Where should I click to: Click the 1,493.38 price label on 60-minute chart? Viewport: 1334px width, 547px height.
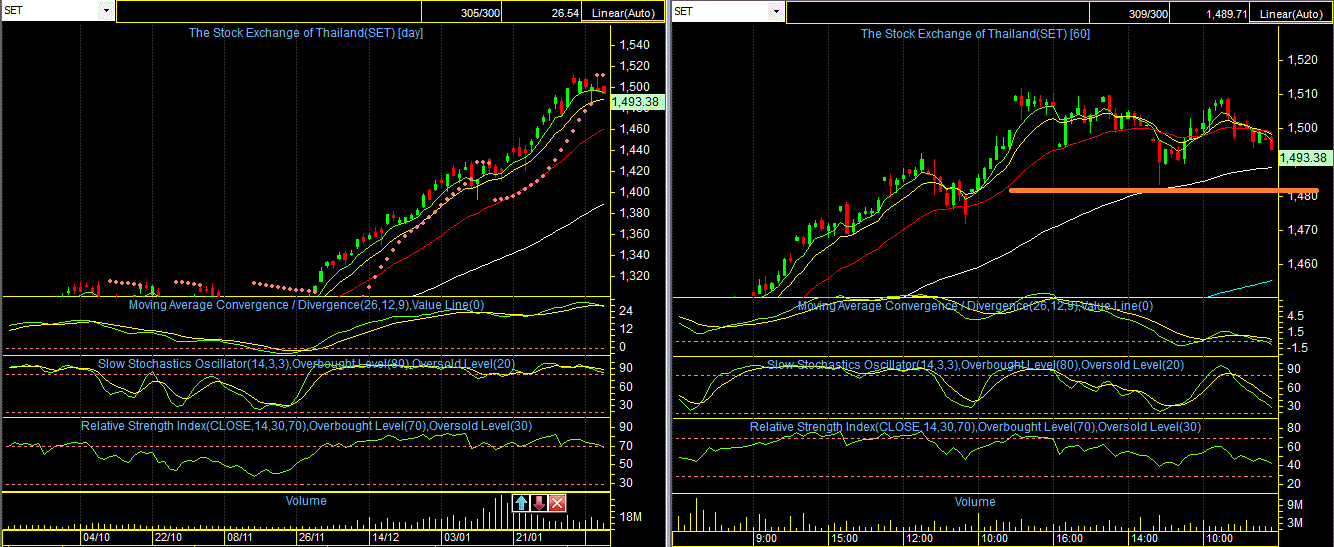pos(1303,158)
